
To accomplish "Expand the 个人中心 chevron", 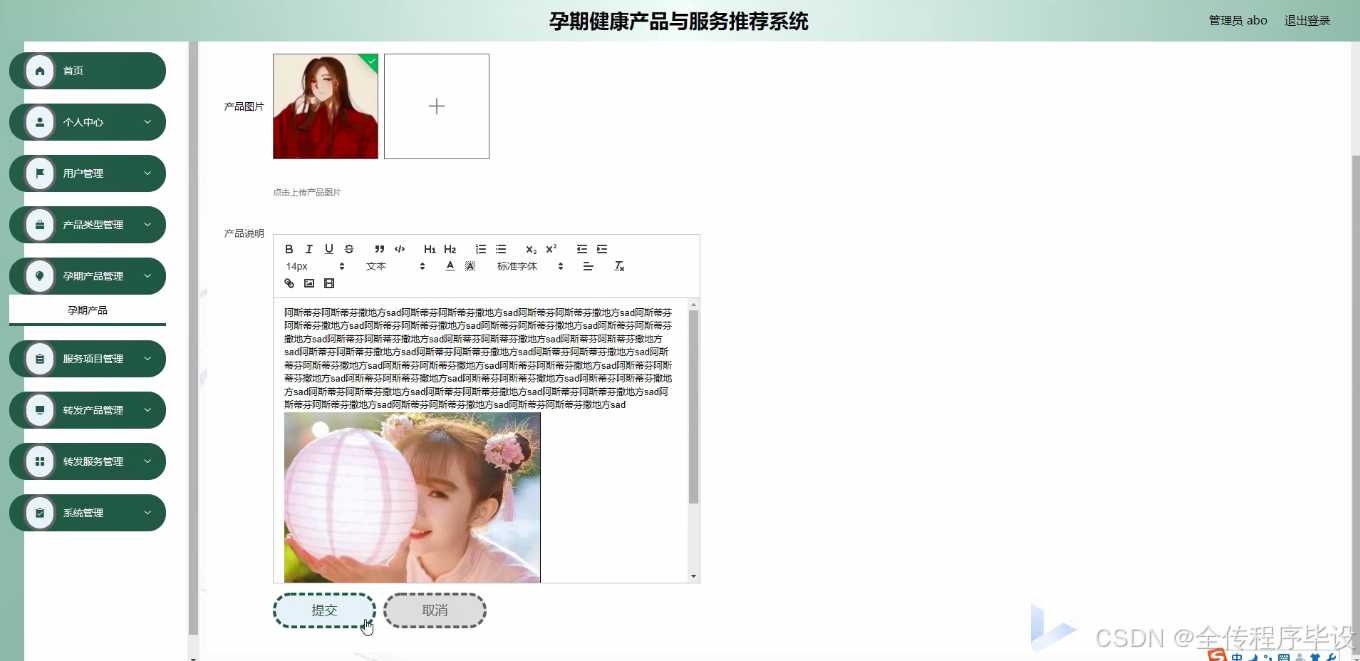I will [x=147, y=122].
